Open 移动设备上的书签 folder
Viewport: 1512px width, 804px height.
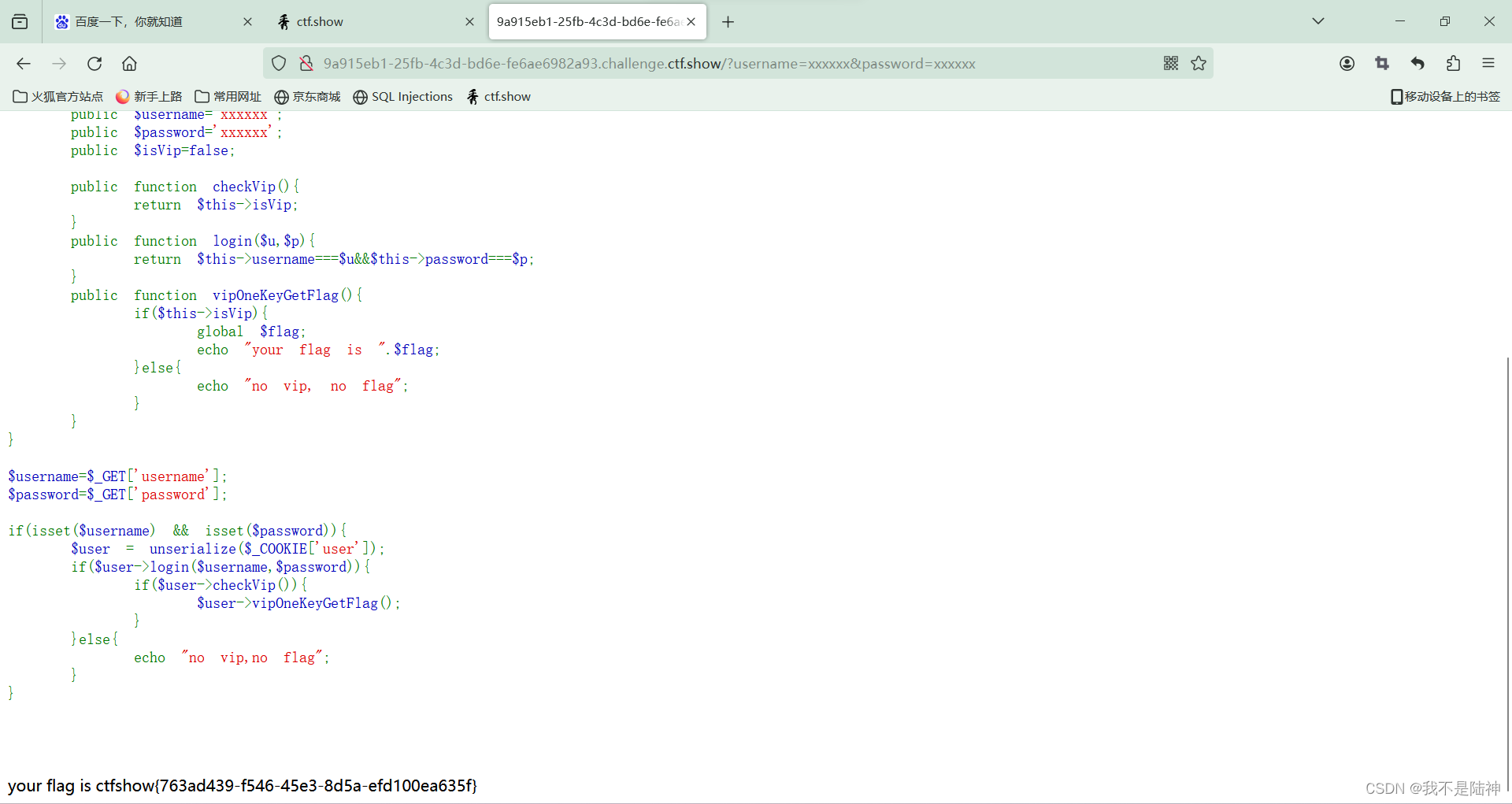pos(1445,96)
